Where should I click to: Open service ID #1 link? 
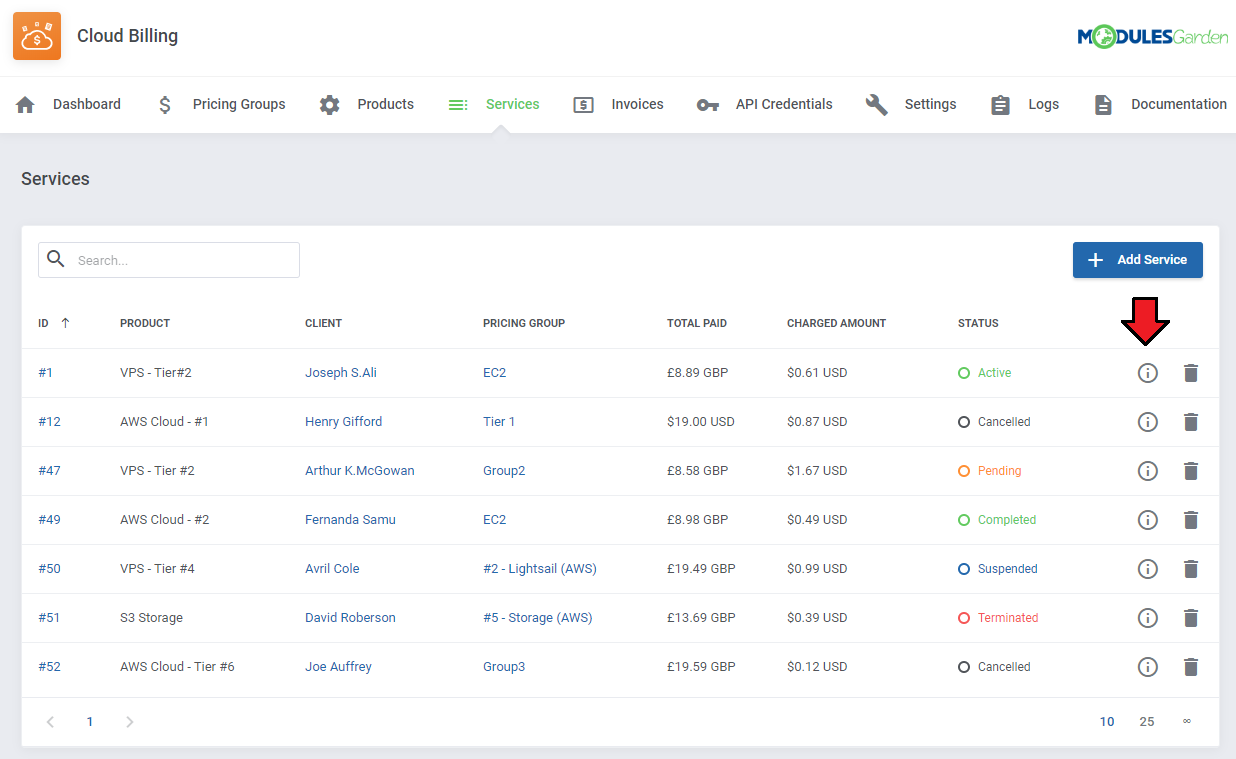[x=46, y=373]
